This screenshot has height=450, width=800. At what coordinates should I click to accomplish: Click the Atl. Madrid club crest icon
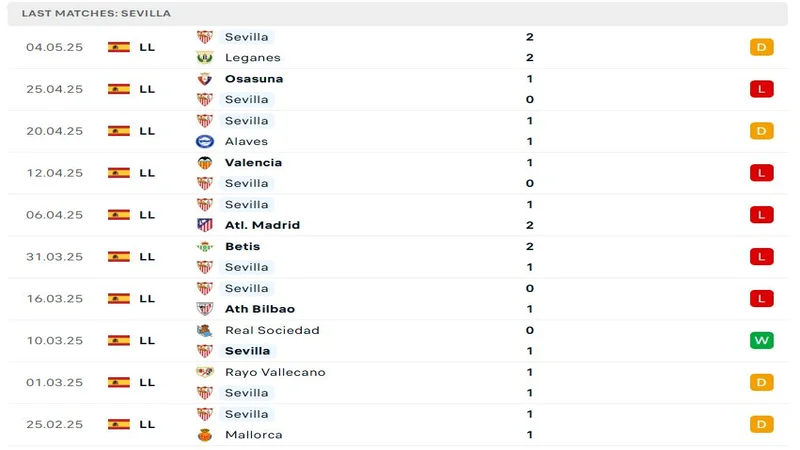[x=205, y=226]
